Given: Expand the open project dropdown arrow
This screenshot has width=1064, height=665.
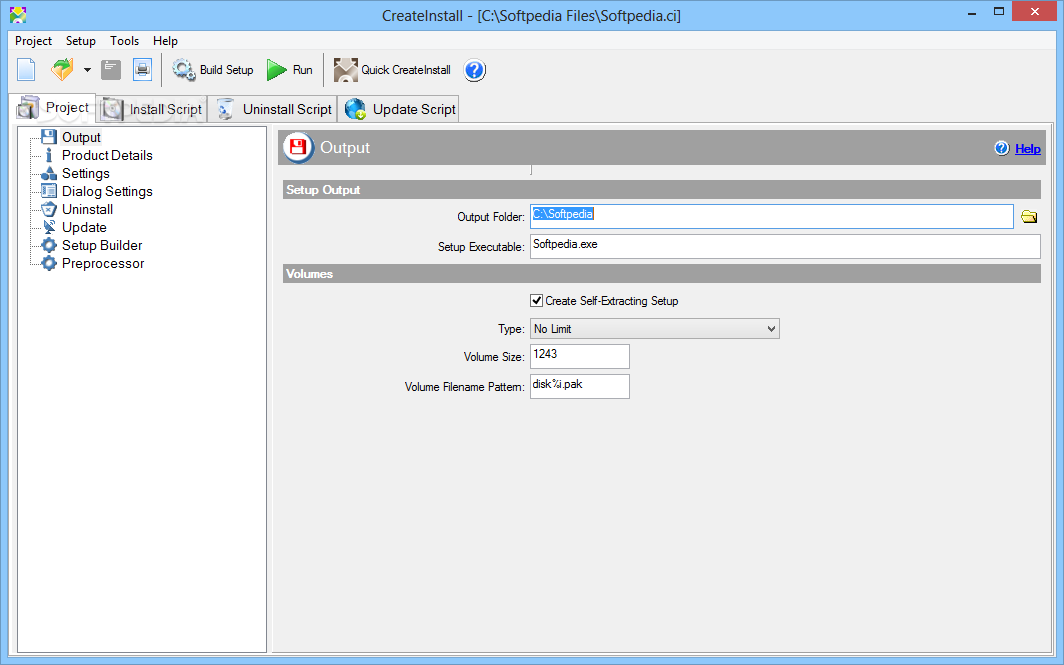Looking at the screenshot, I should (87, 70).
